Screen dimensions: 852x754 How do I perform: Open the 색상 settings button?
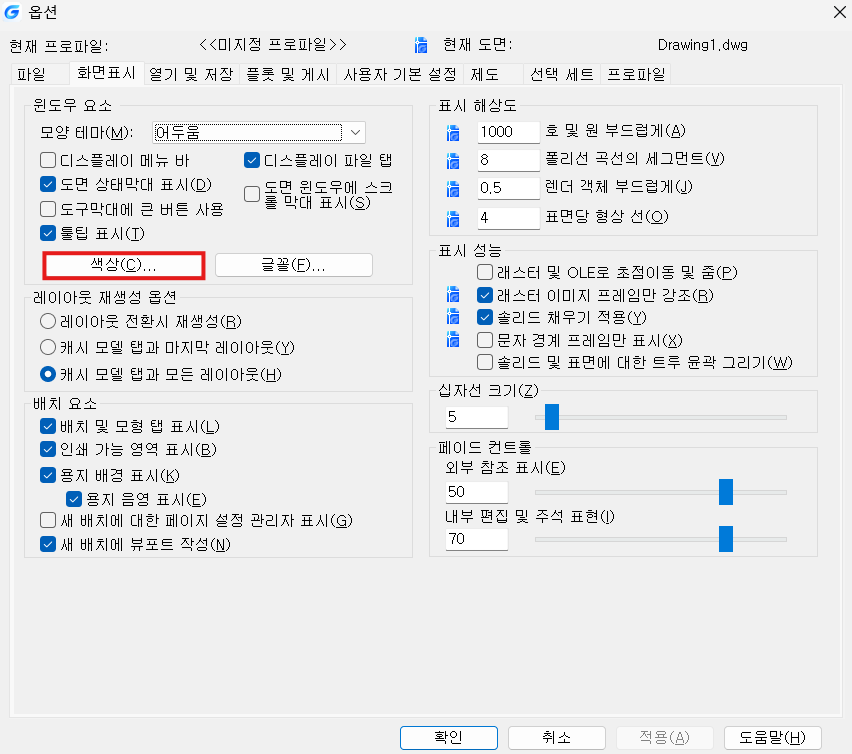[124, 265]
